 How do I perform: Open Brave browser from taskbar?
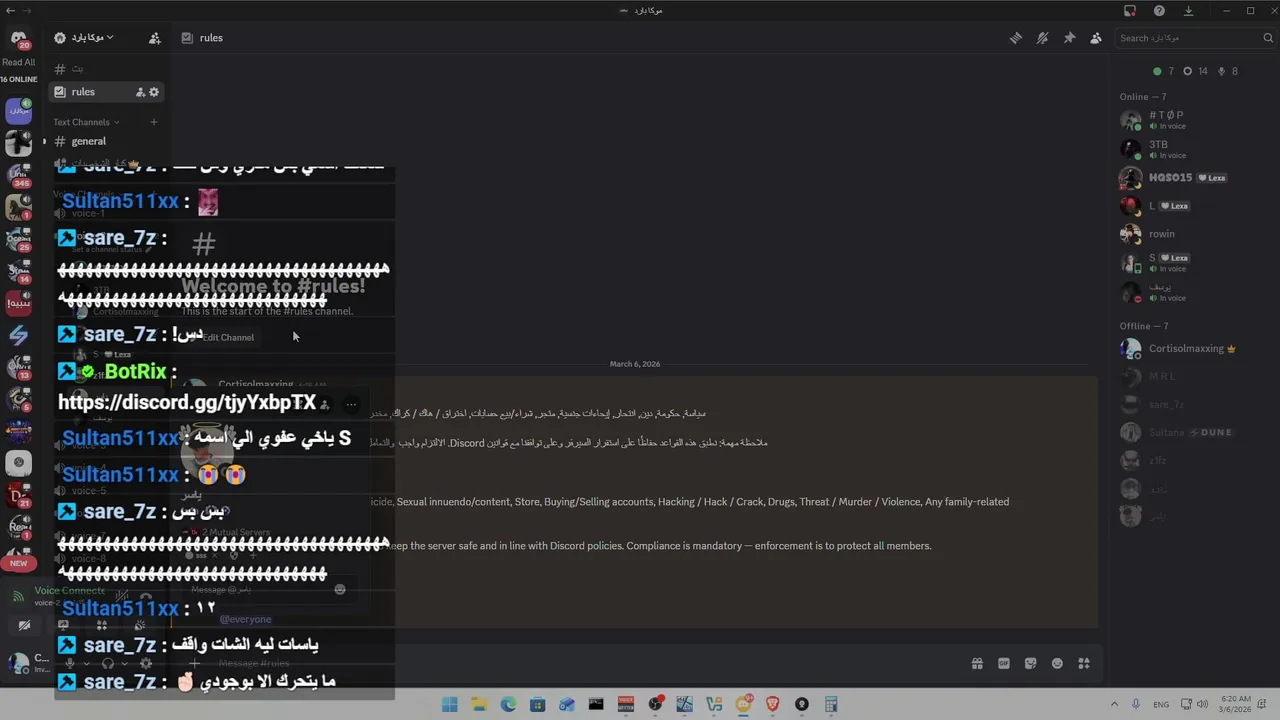(772, 704)
